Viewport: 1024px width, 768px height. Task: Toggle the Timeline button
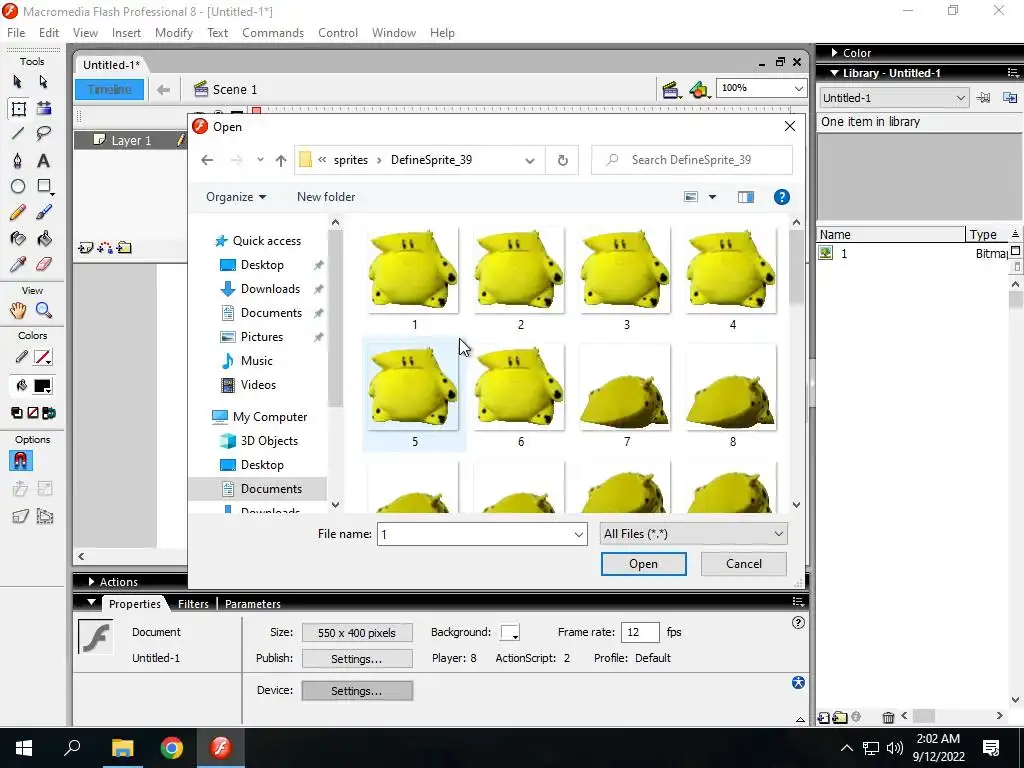109,89
